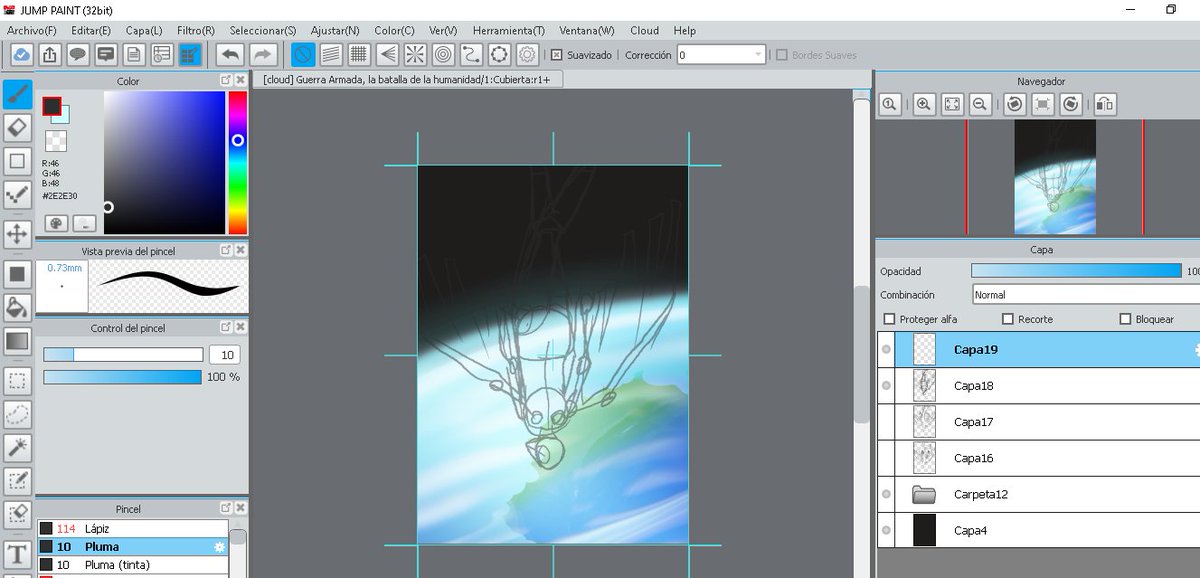Toggle visibility of layer Capa19

(x=886, y=350)
